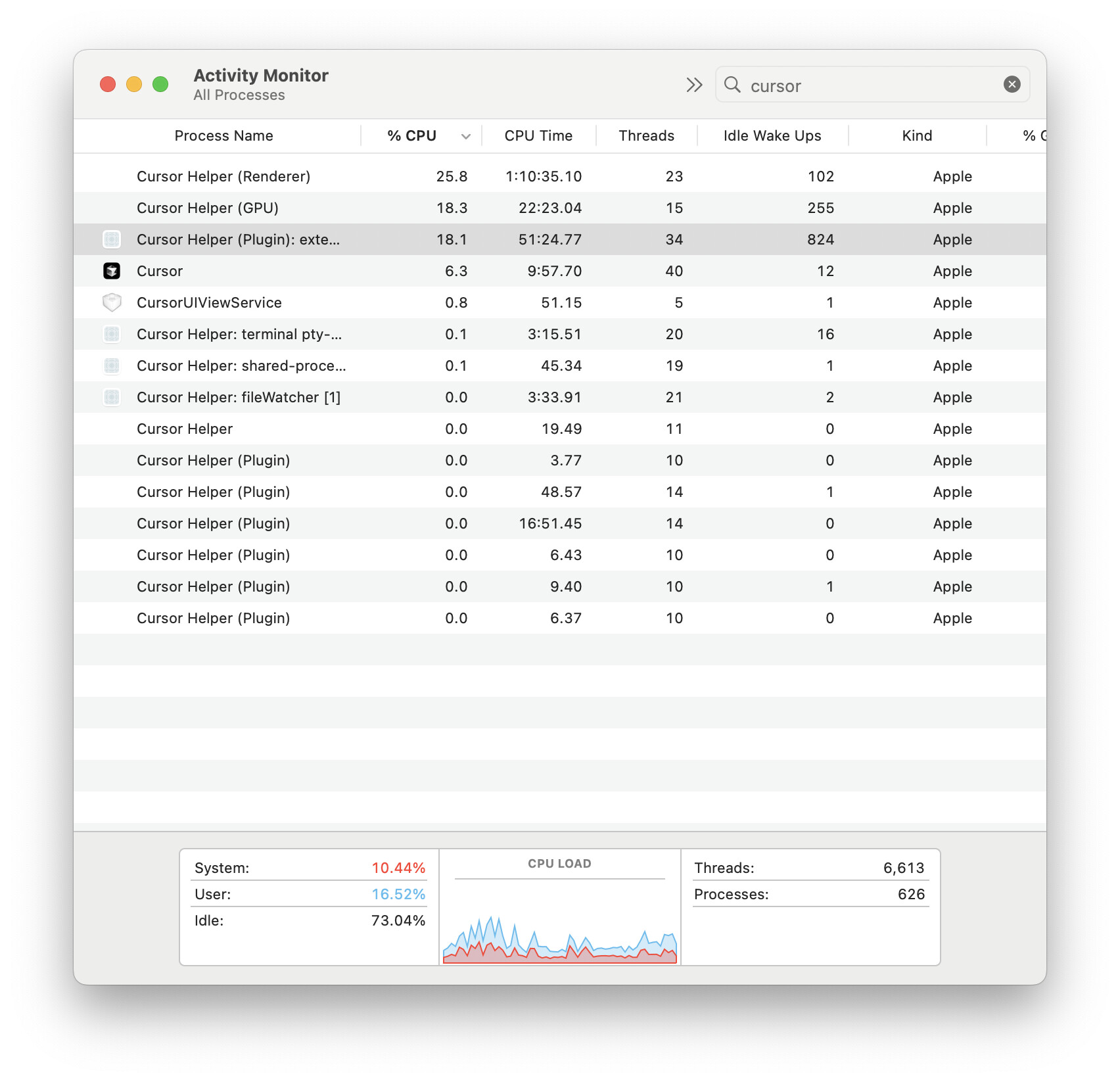The height and width of the screenshot is (1082, 1120).
Task: Select Plugin row with CPU time 3.77
Action: pyautogui.click(x=560, y=460)
